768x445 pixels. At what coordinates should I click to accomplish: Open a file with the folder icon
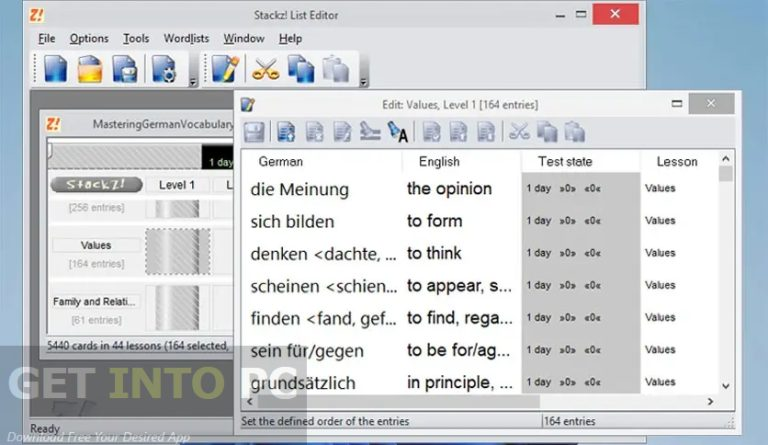[x=90, y=69]
